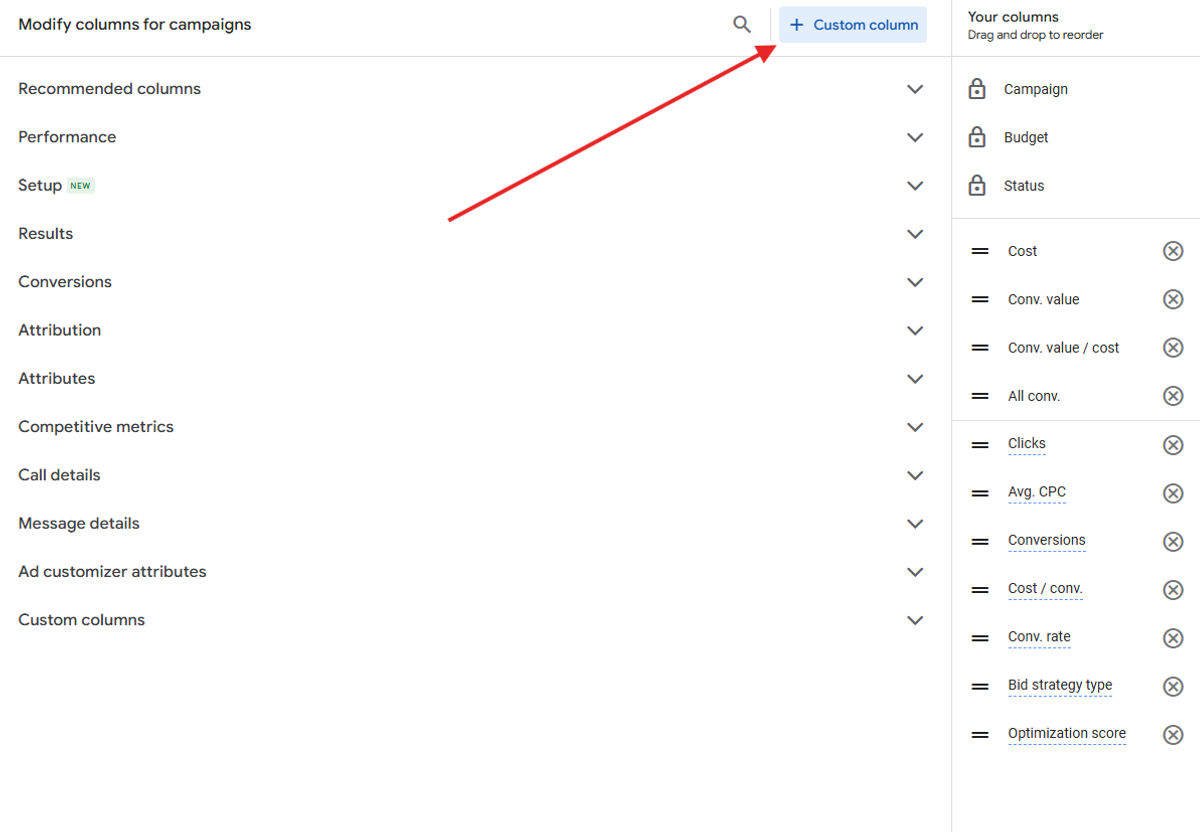
Task: Expand the Setup section
Action: click(x=915, y=185)
